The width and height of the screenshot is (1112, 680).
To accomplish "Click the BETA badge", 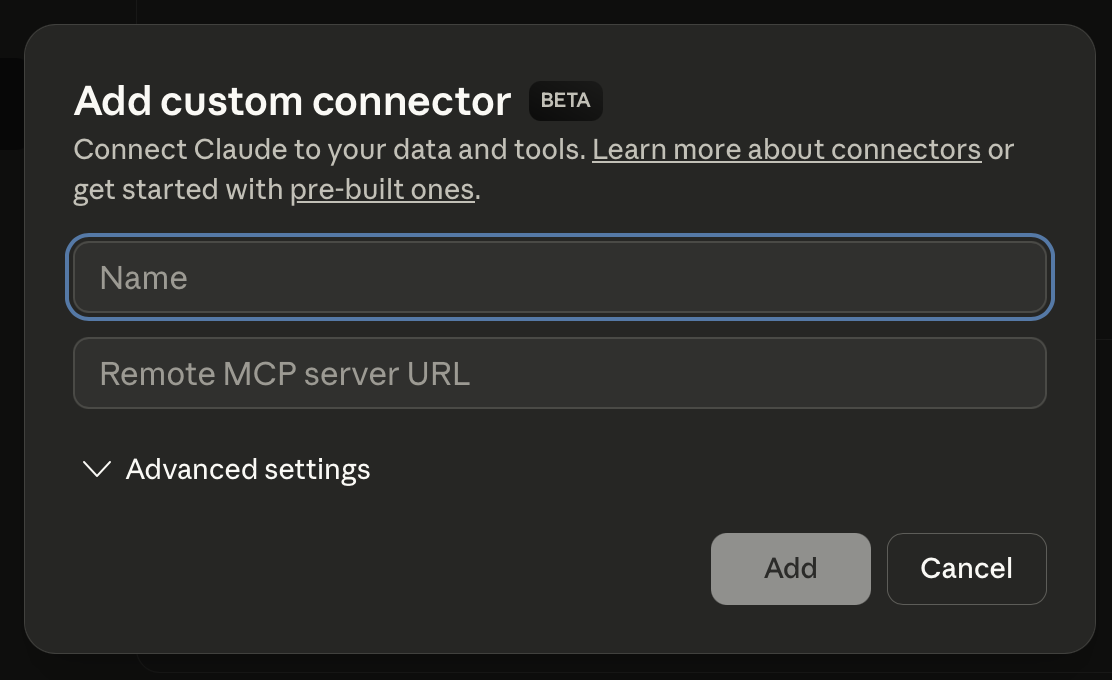I will pos(565,101).
